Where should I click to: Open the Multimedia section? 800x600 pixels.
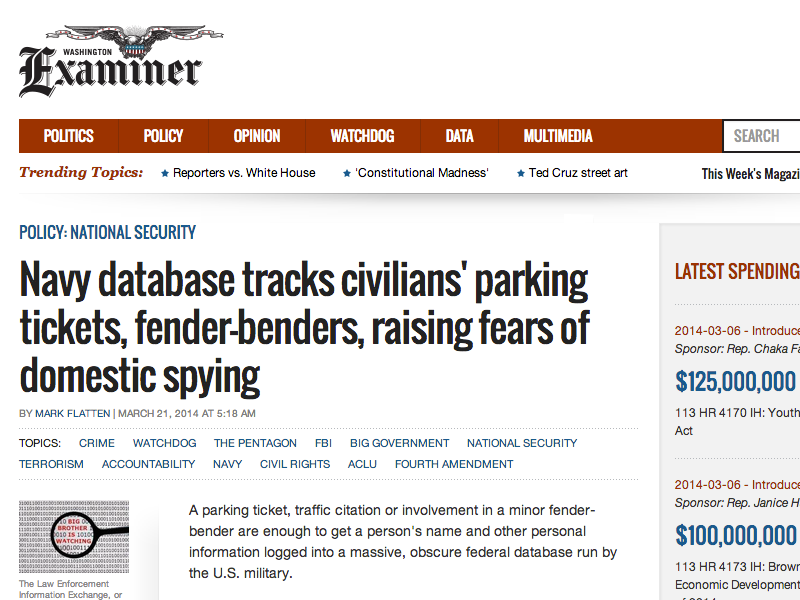(x=558, y=136)
